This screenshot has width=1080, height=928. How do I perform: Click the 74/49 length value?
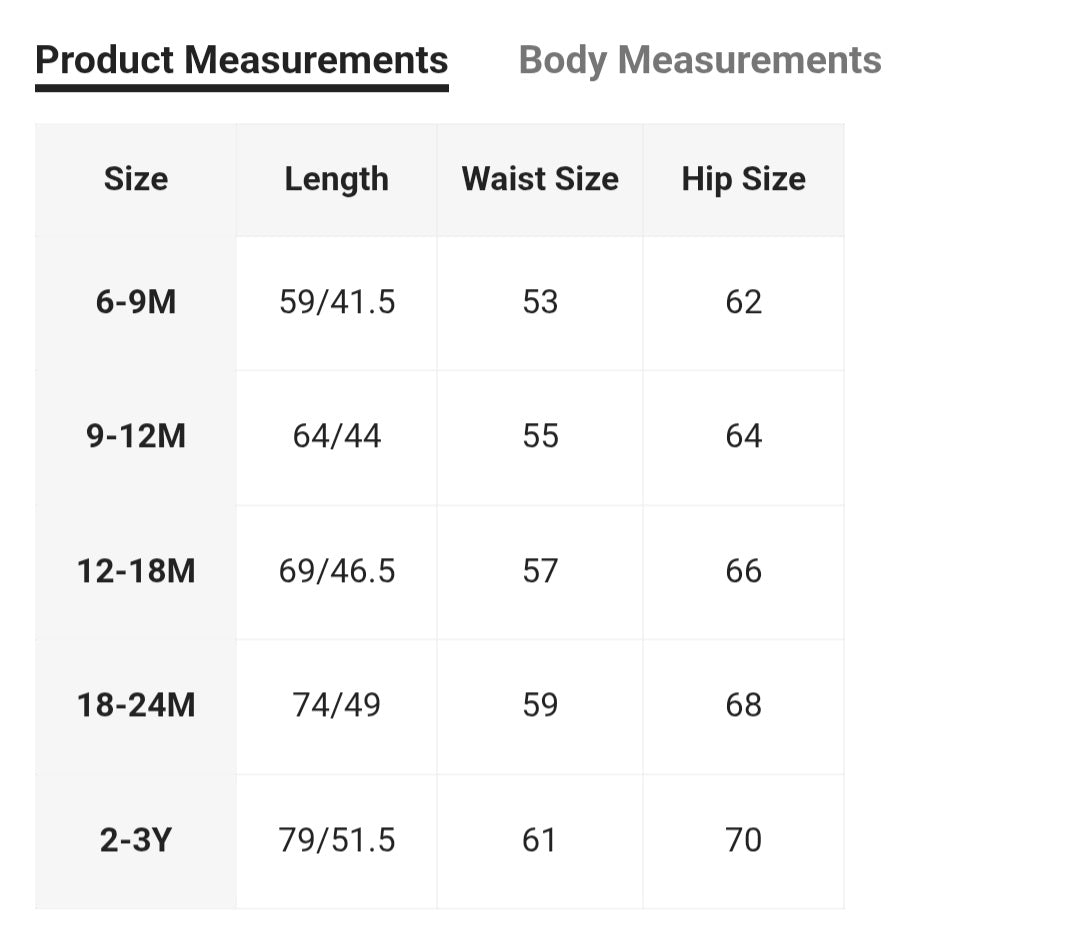[337, 705]
